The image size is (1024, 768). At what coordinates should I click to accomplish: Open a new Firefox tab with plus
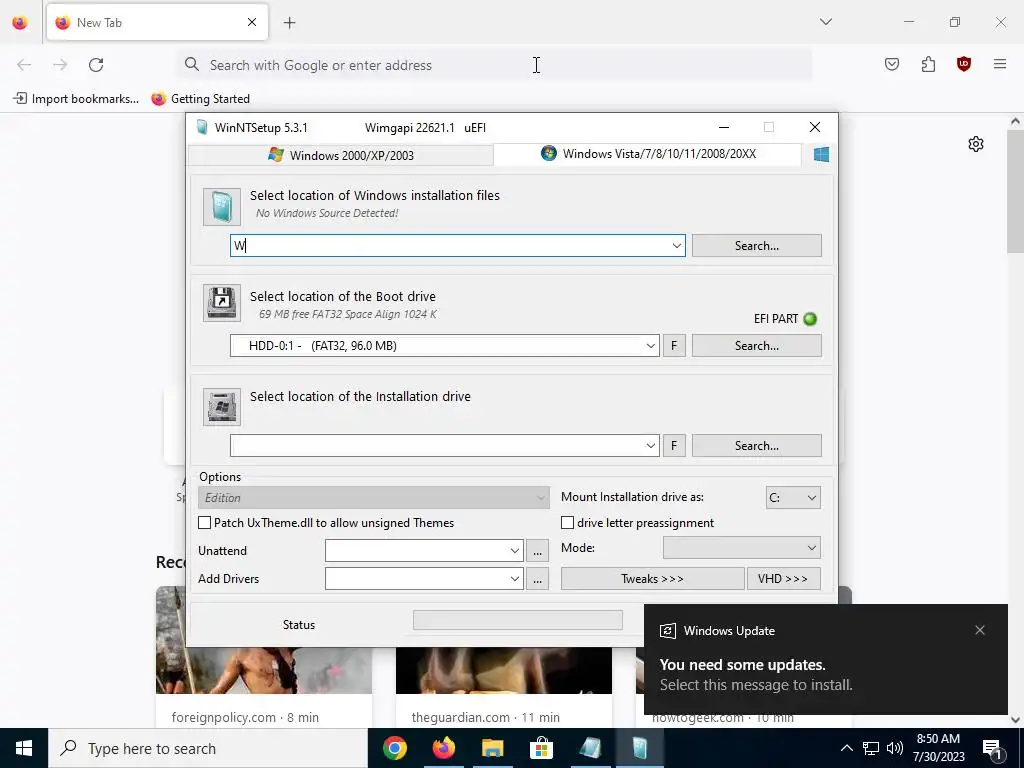(290, 23)
